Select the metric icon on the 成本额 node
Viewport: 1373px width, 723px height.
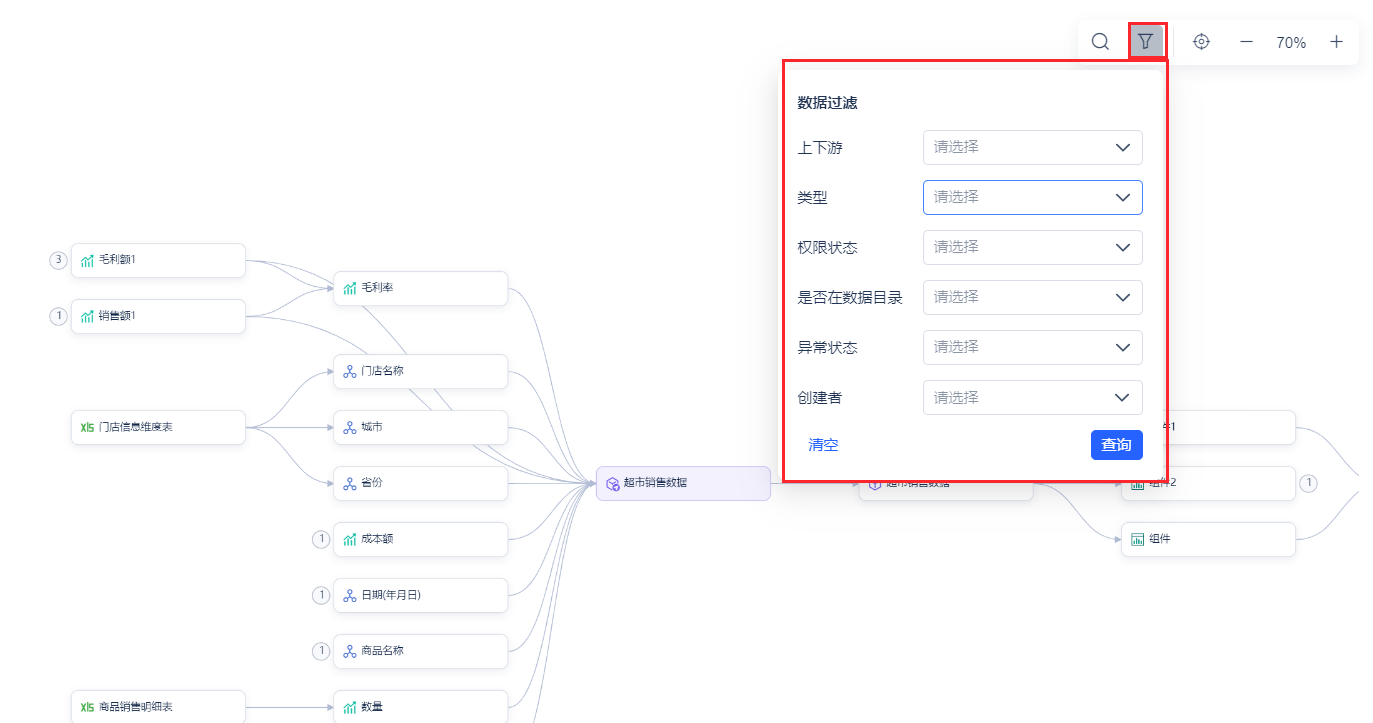350,539
